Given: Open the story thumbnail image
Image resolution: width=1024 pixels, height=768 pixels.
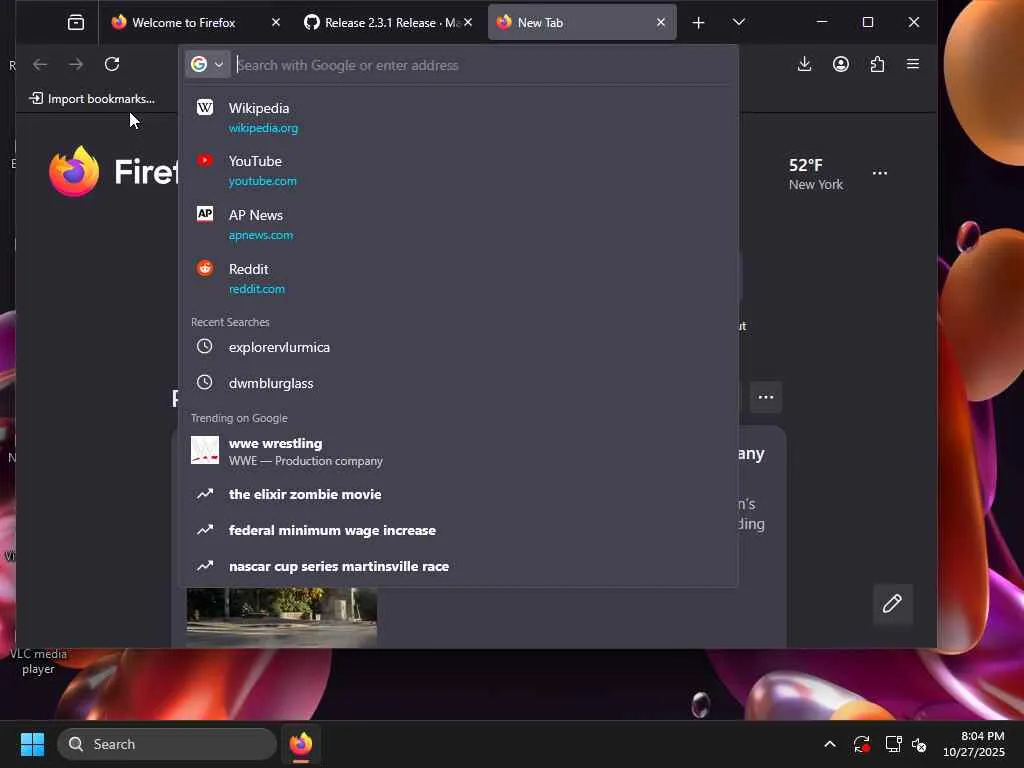Looking at the screenshot, I should (x=281, y=616).
